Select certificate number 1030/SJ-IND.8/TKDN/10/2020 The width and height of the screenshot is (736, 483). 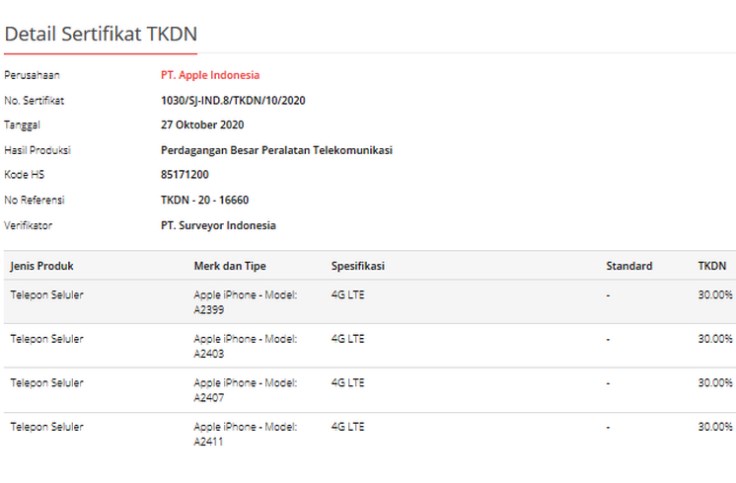click(233, 100)
